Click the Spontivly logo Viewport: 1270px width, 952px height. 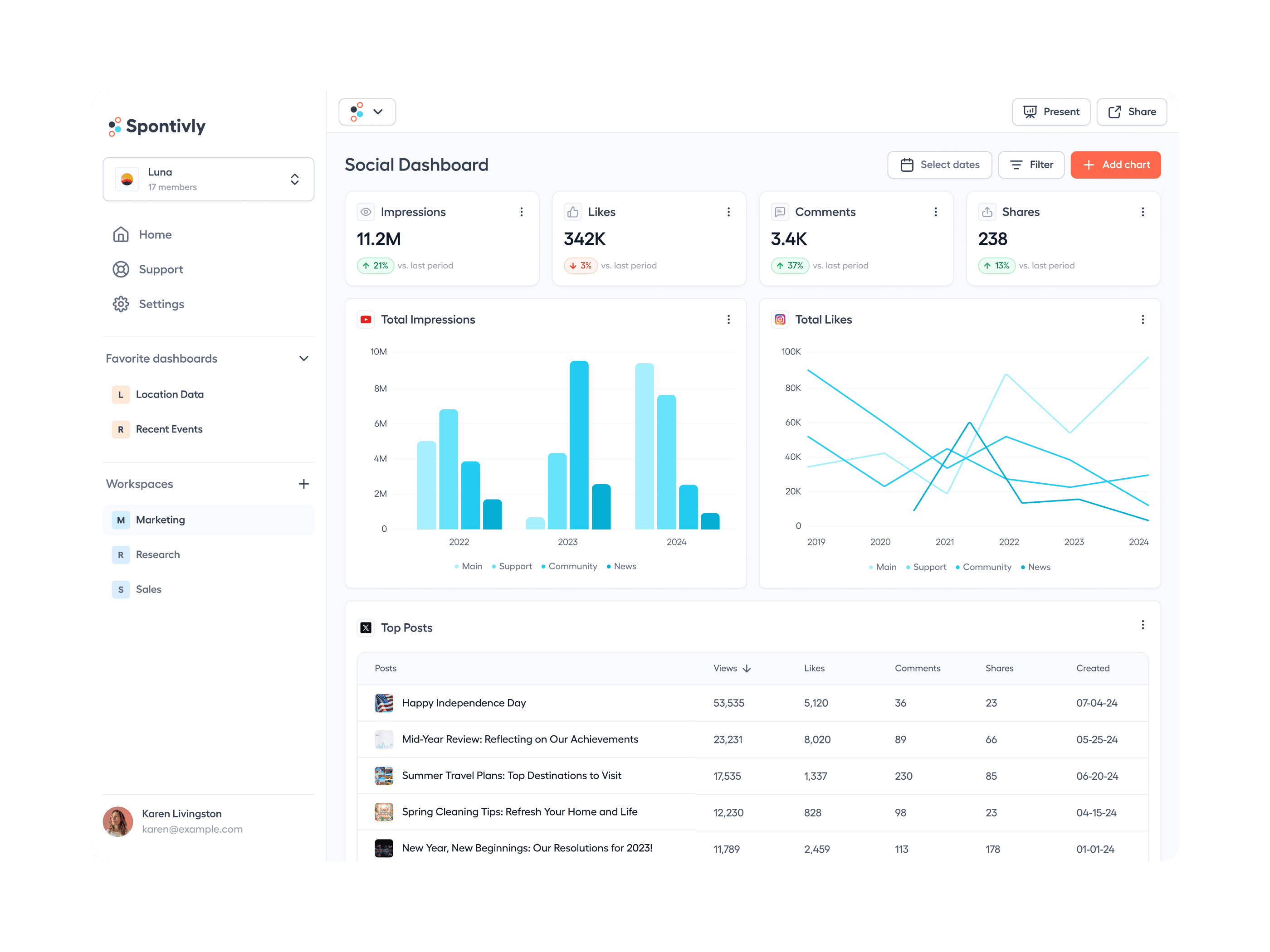pos(156,126)
